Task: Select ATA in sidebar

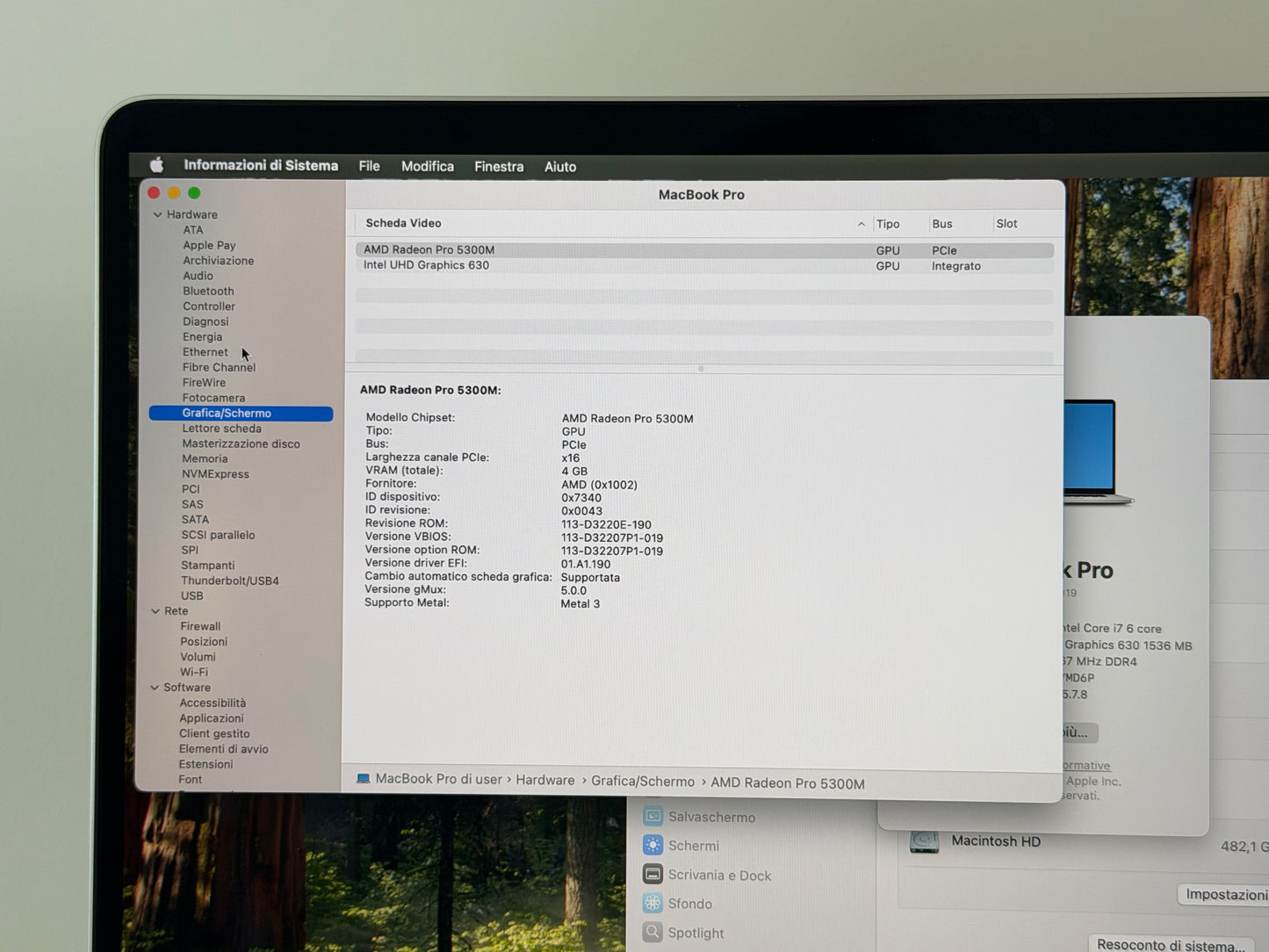Action: tap(193, 230)
